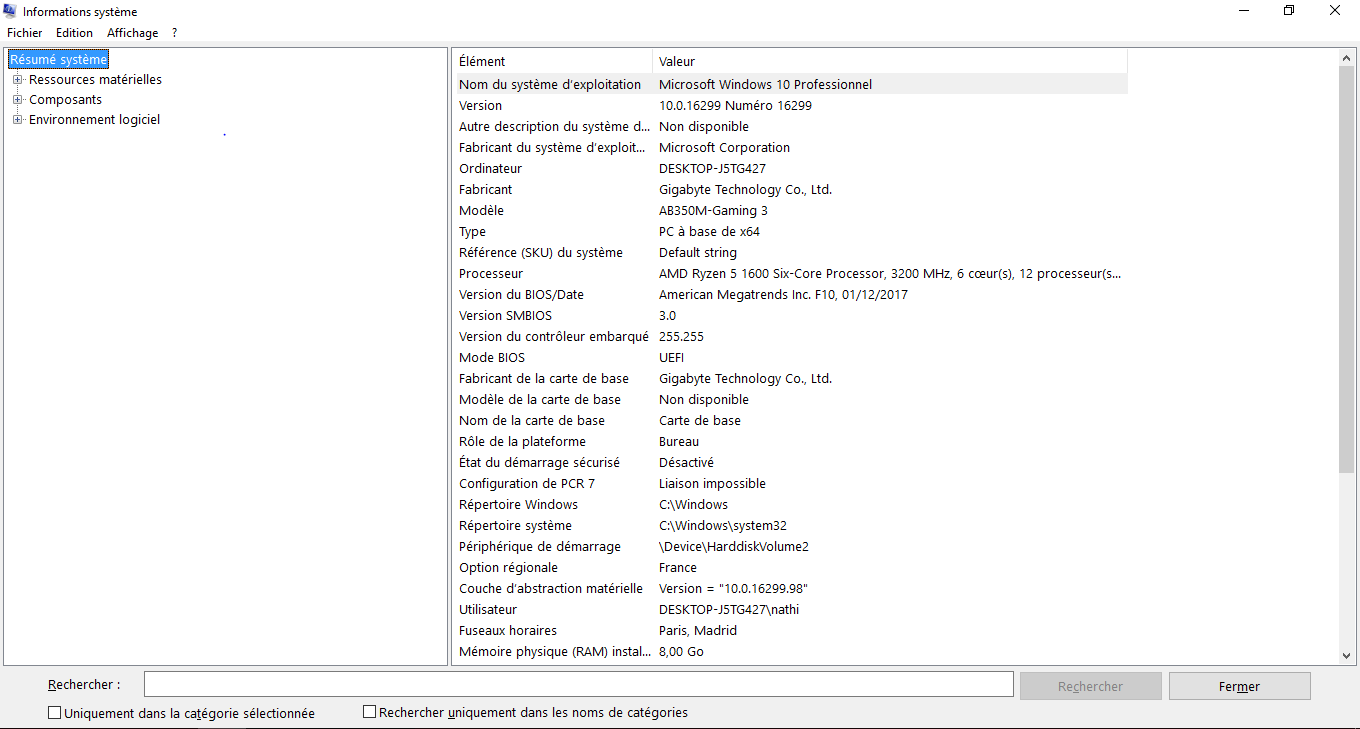Click the value PC à base de x64
Screen dimensions: 1360x729
click(x=709, y=231)
